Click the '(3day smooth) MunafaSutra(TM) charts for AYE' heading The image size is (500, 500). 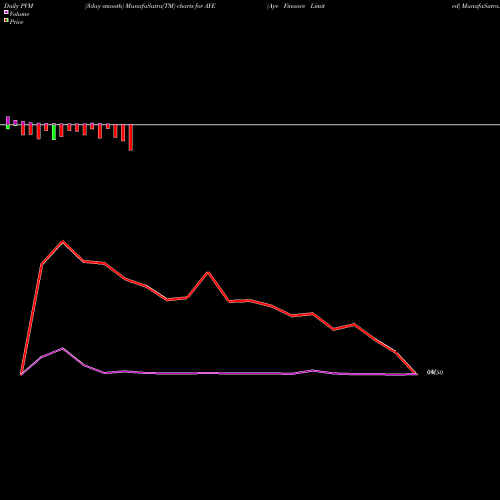(150, 6)
